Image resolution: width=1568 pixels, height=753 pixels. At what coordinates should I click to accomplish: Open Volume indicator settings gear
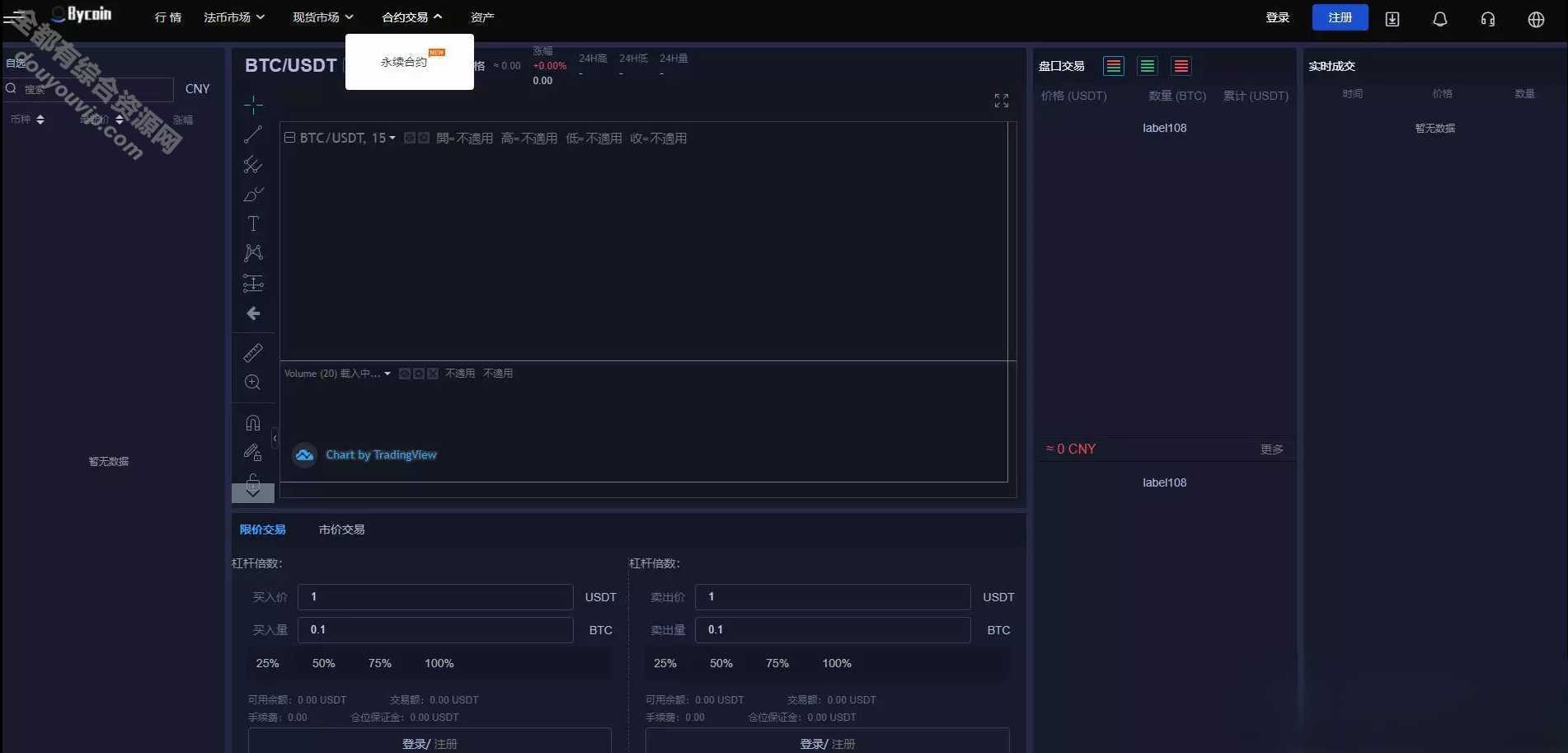419,374
